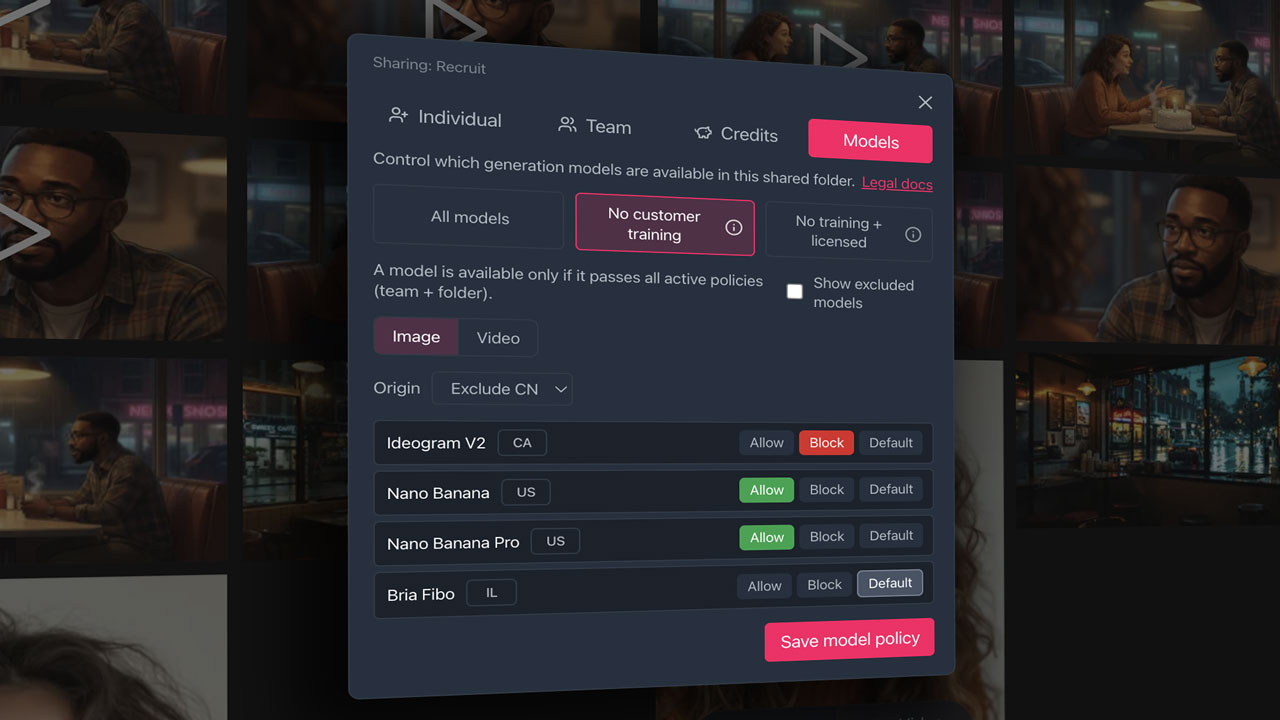Close the sharing dialog with the X icon
The image size is (1280, 720).
[925, 103]
